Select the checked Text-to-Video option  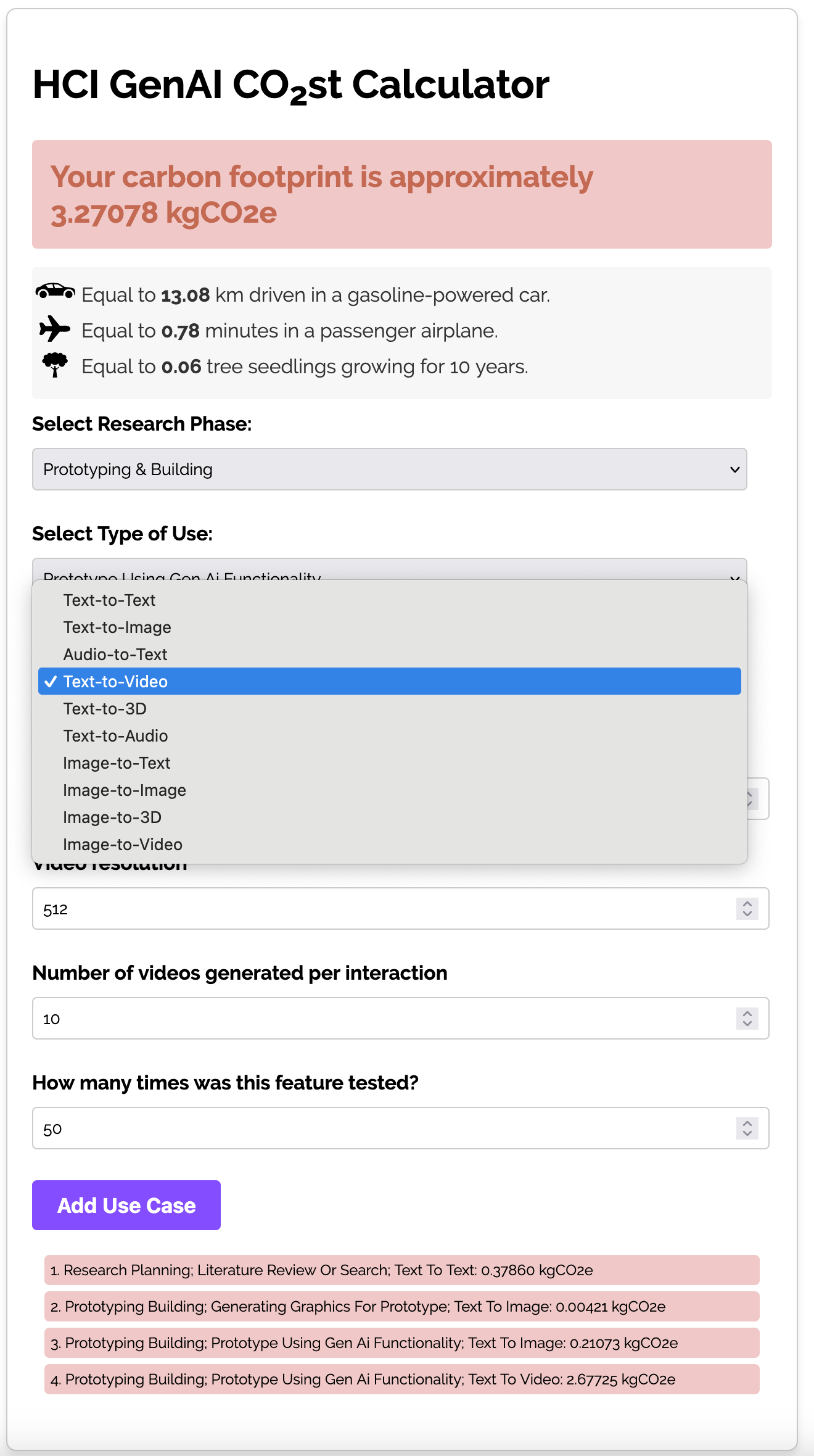click(x=115, y=682)
